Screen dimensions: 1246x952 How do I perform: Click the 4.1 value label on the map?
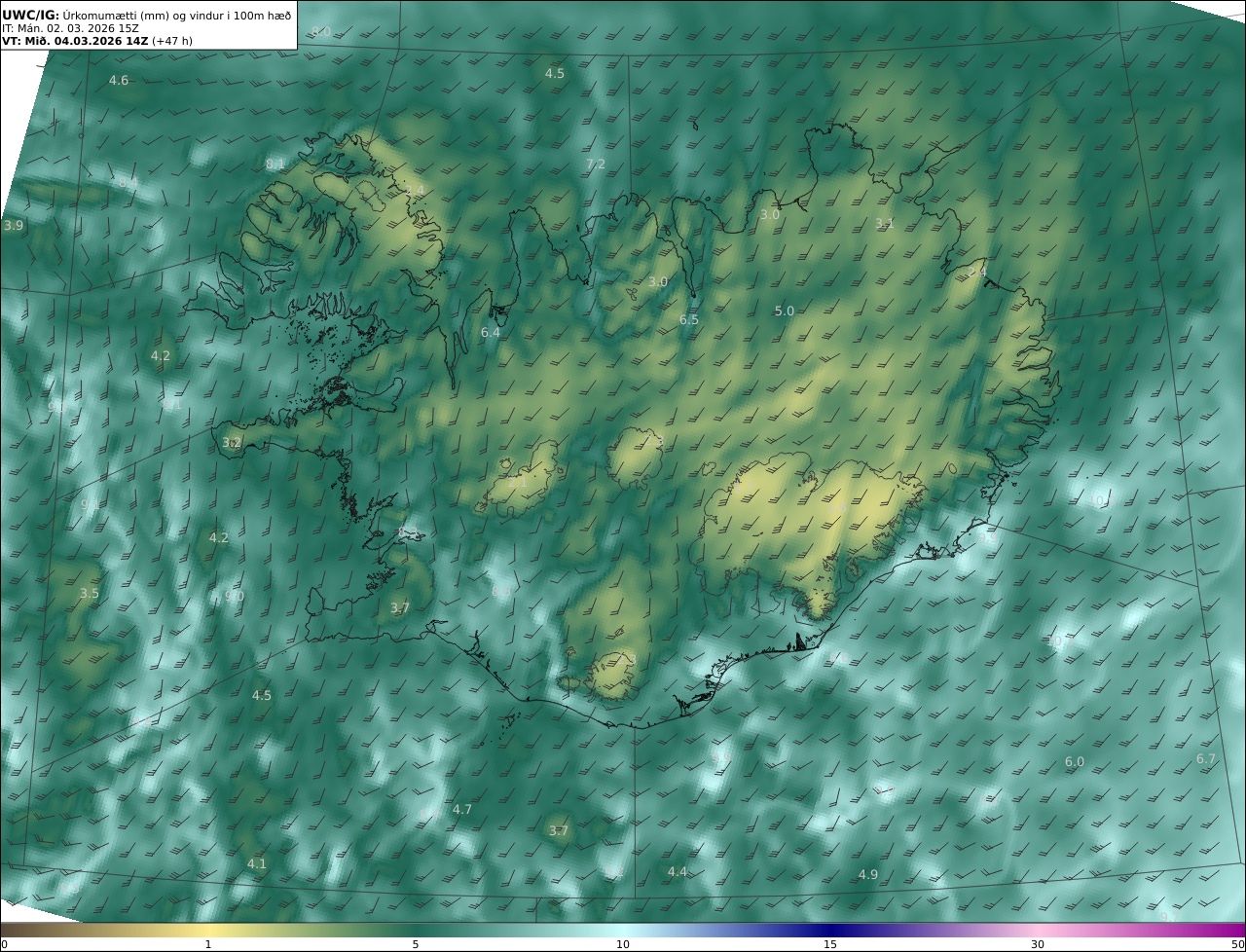coord(257,864)
